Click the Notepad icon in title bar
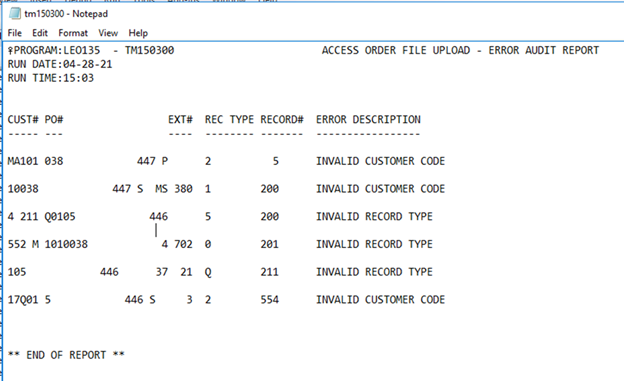This screenshot has height=381, width=624. 15,14
